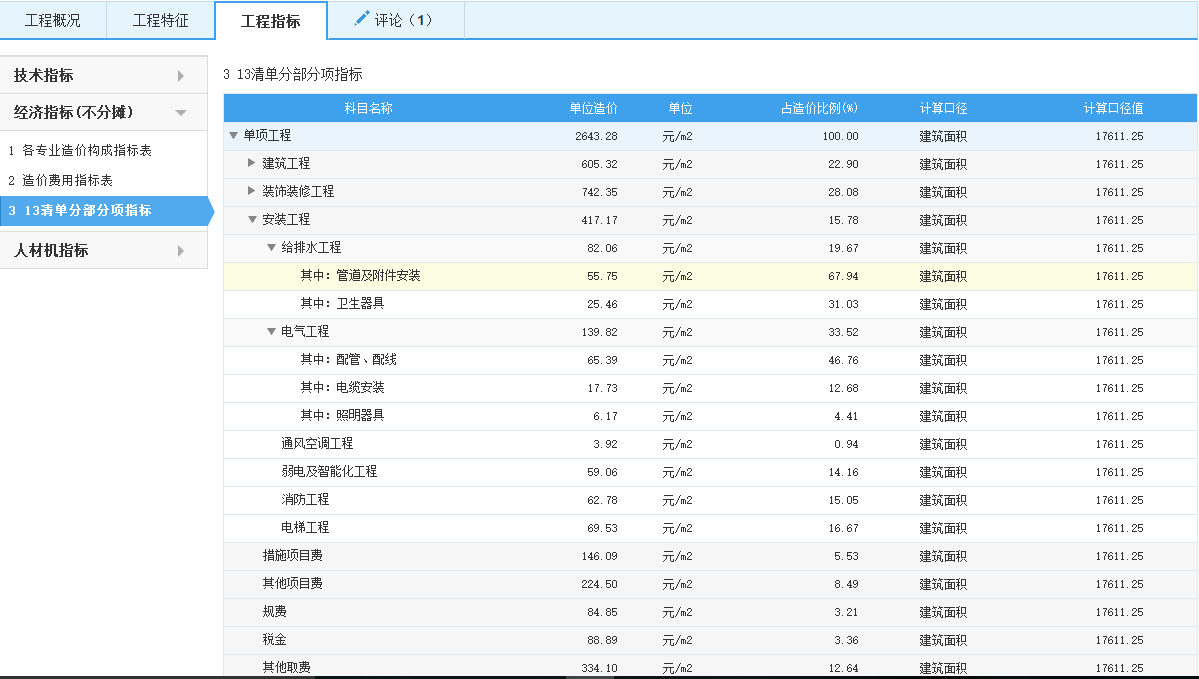Select the 税金 row
Screen dimensions: 1199x679
710,641
